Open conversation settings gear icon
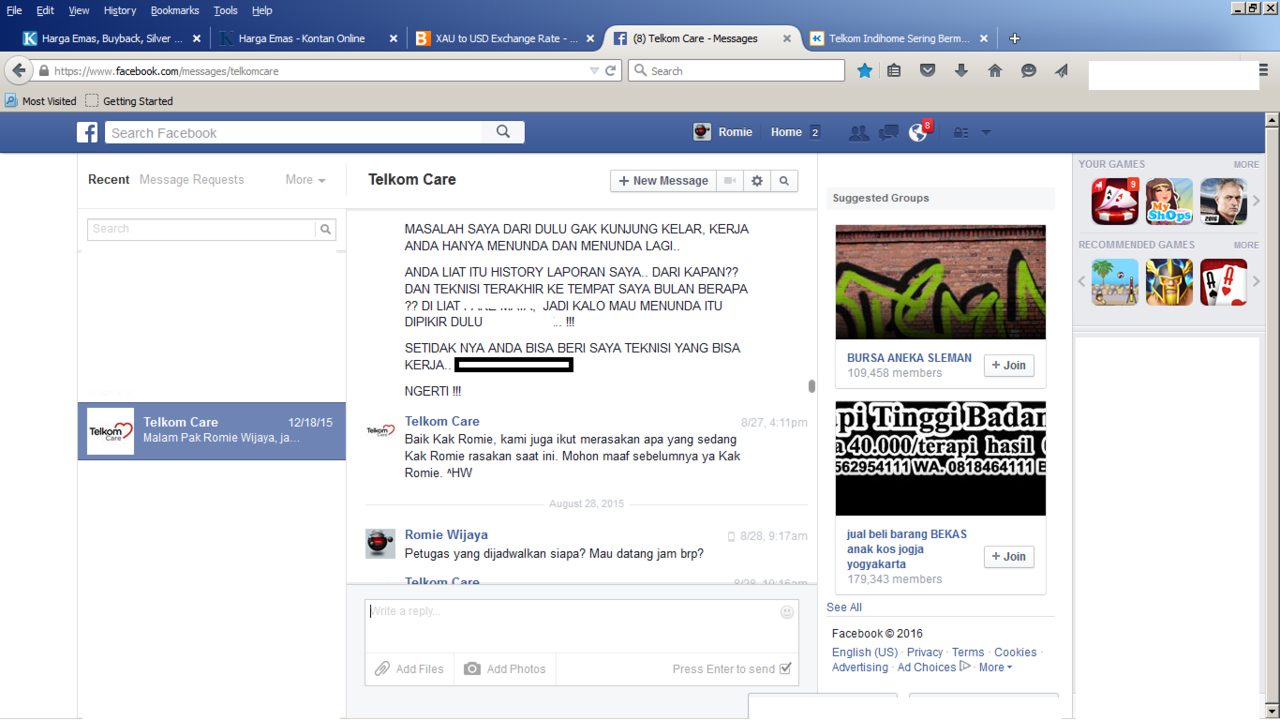This screenshot has height=720, width=1280. coord(757,181)
